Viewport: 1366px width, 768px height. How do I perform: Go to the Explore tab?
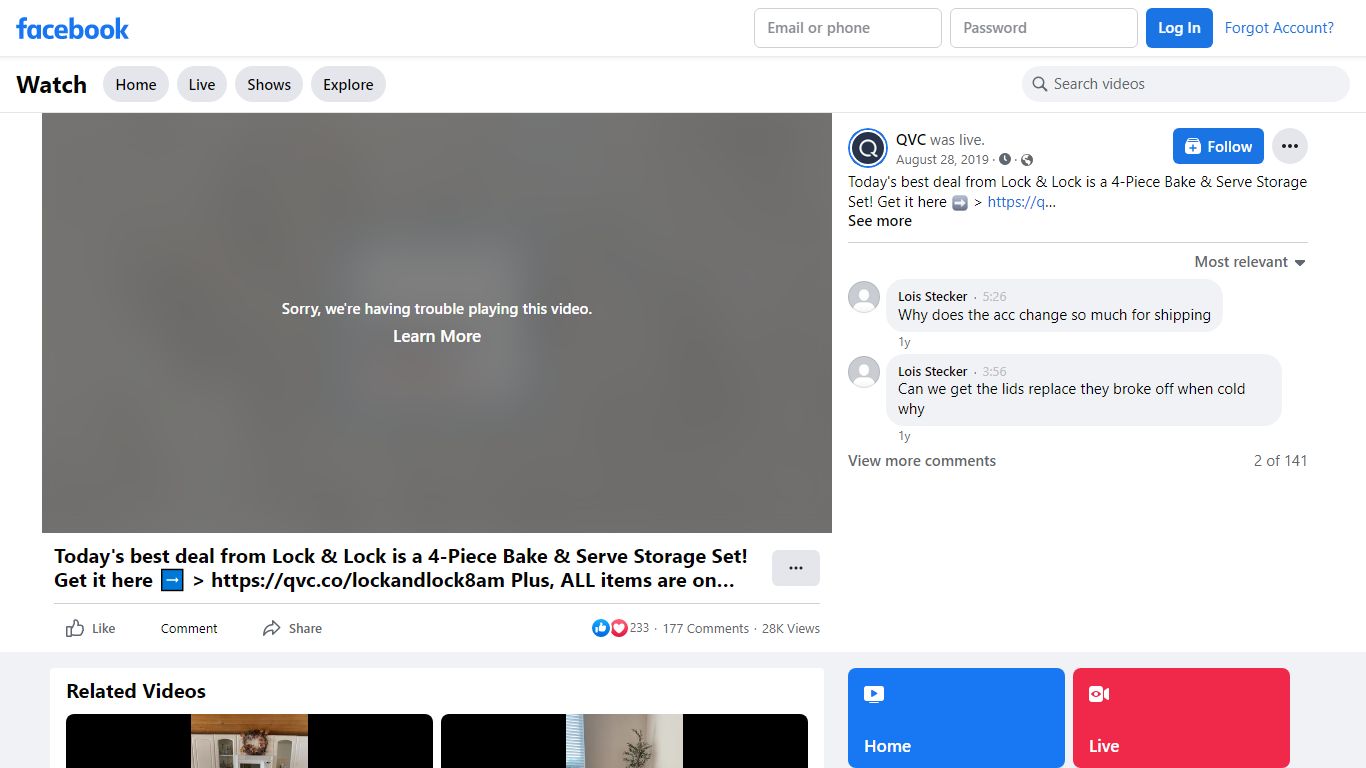[x=348, y=85]
